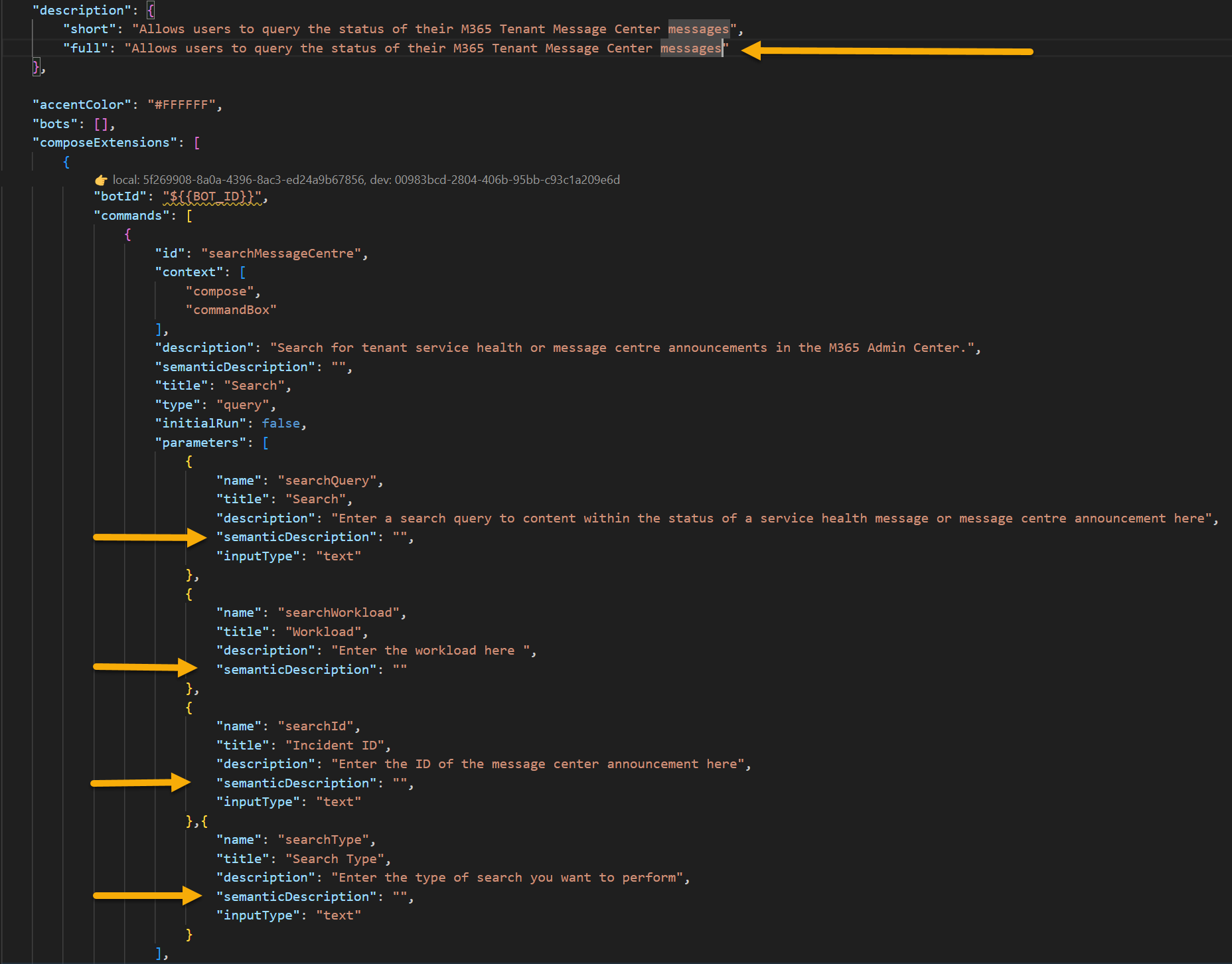Click the "Workload" title value
Viewport: 1232px width, 964px height.
click(323, 632)
